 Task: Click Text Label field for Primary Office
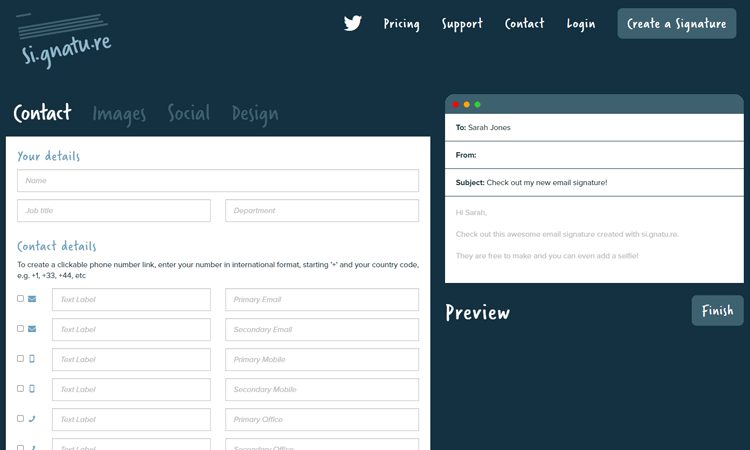[132, 419]
